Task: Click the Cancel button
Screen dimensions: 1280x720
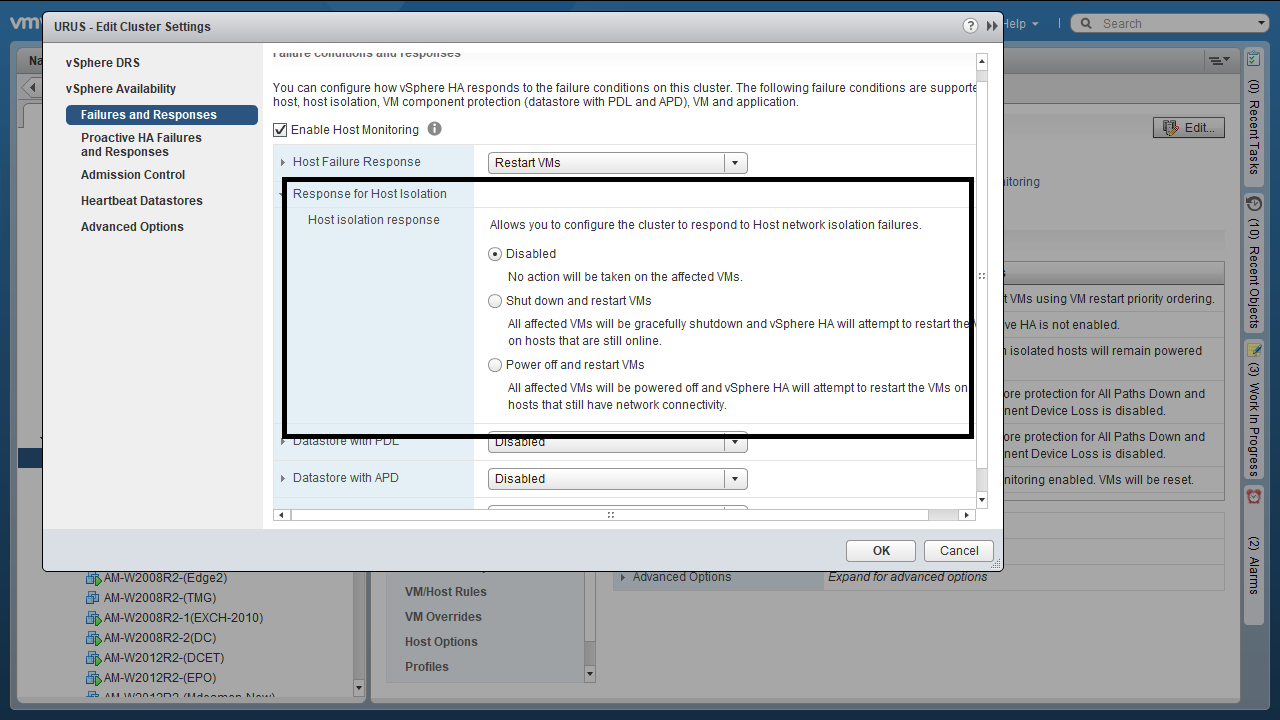Action: (x=958, y=551)
